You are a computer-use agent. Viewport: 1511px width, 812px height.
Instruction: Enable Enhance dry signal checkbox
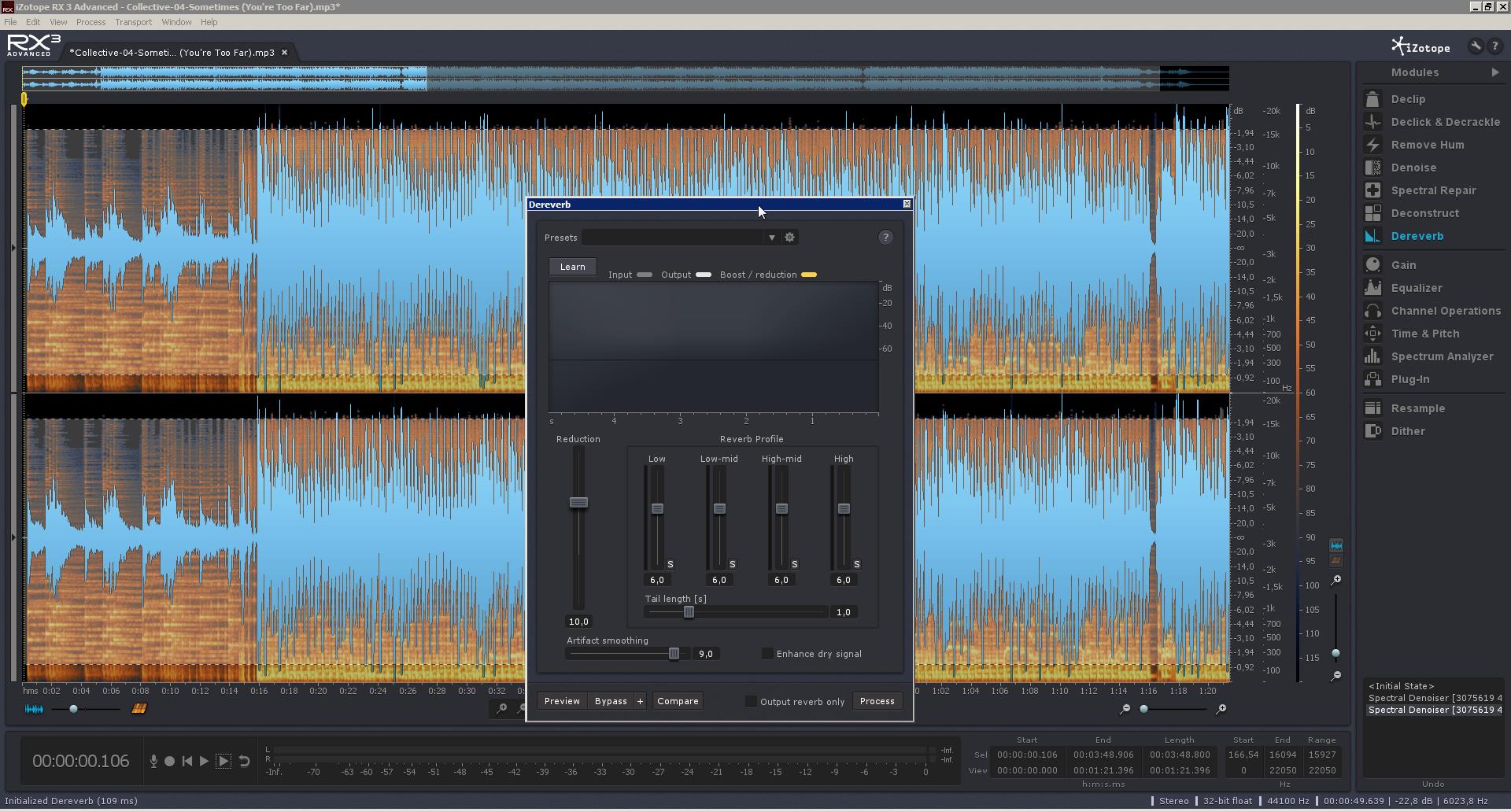(767, 654)
